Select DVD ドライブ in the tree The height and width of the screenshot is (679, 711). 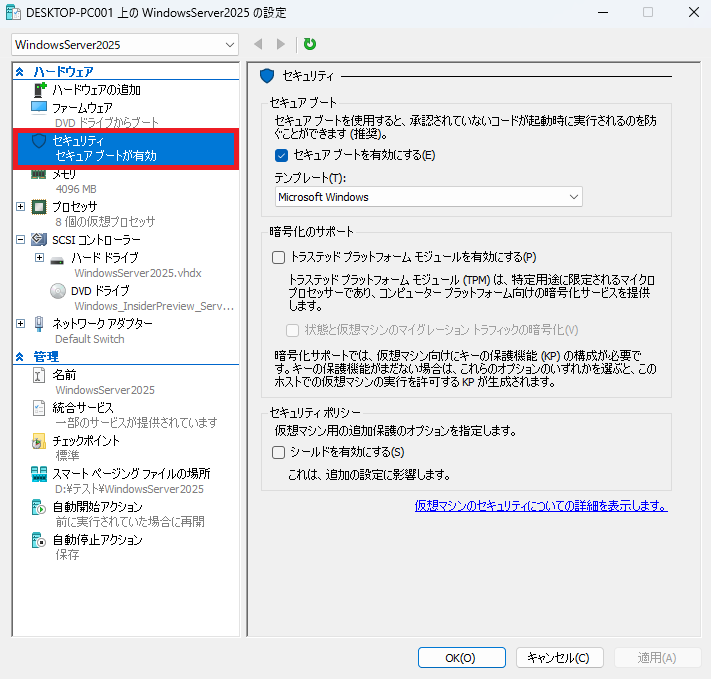(x=100, y=291)
